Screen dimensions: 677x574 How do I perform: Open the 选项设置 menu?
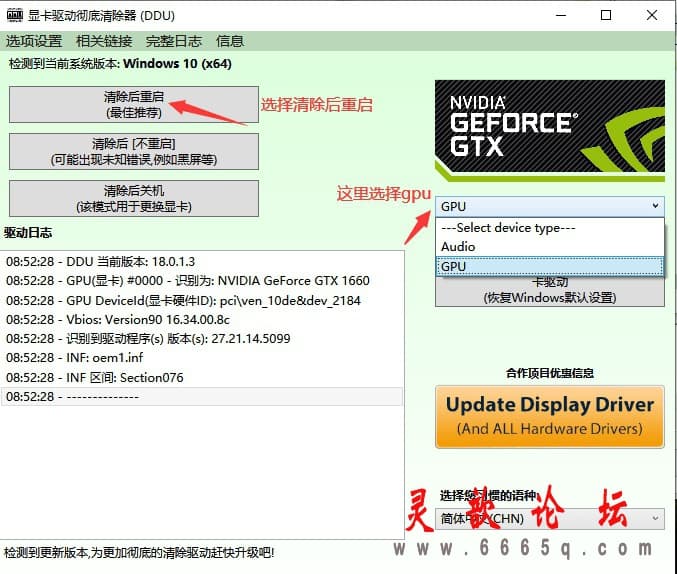pos(34,41)
